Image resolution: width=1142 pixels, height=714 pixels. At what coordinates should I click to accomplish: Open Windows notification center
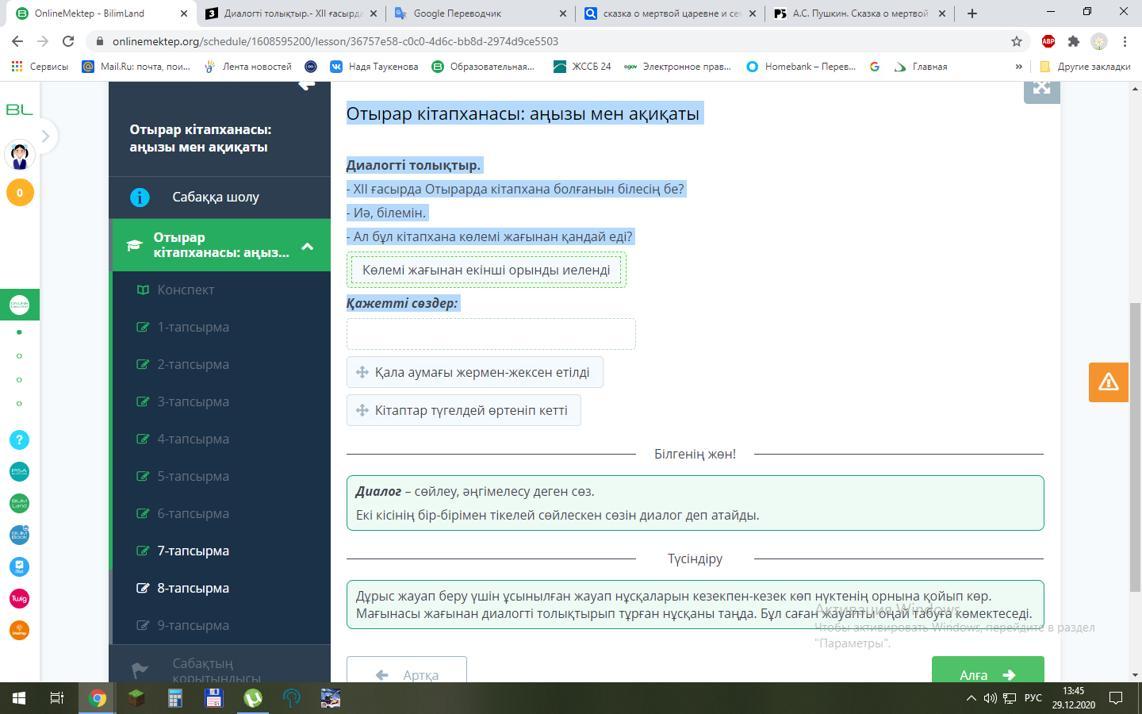point(1115,698)
